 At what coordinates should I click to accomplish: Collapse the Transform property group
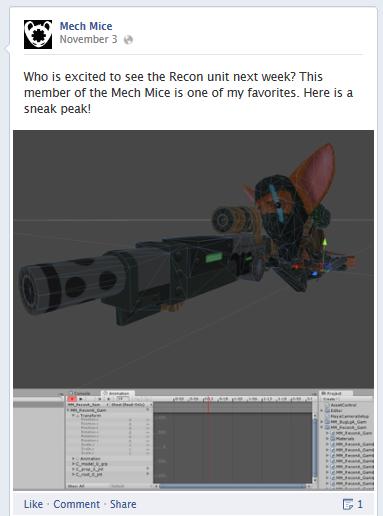click(73, 416)
